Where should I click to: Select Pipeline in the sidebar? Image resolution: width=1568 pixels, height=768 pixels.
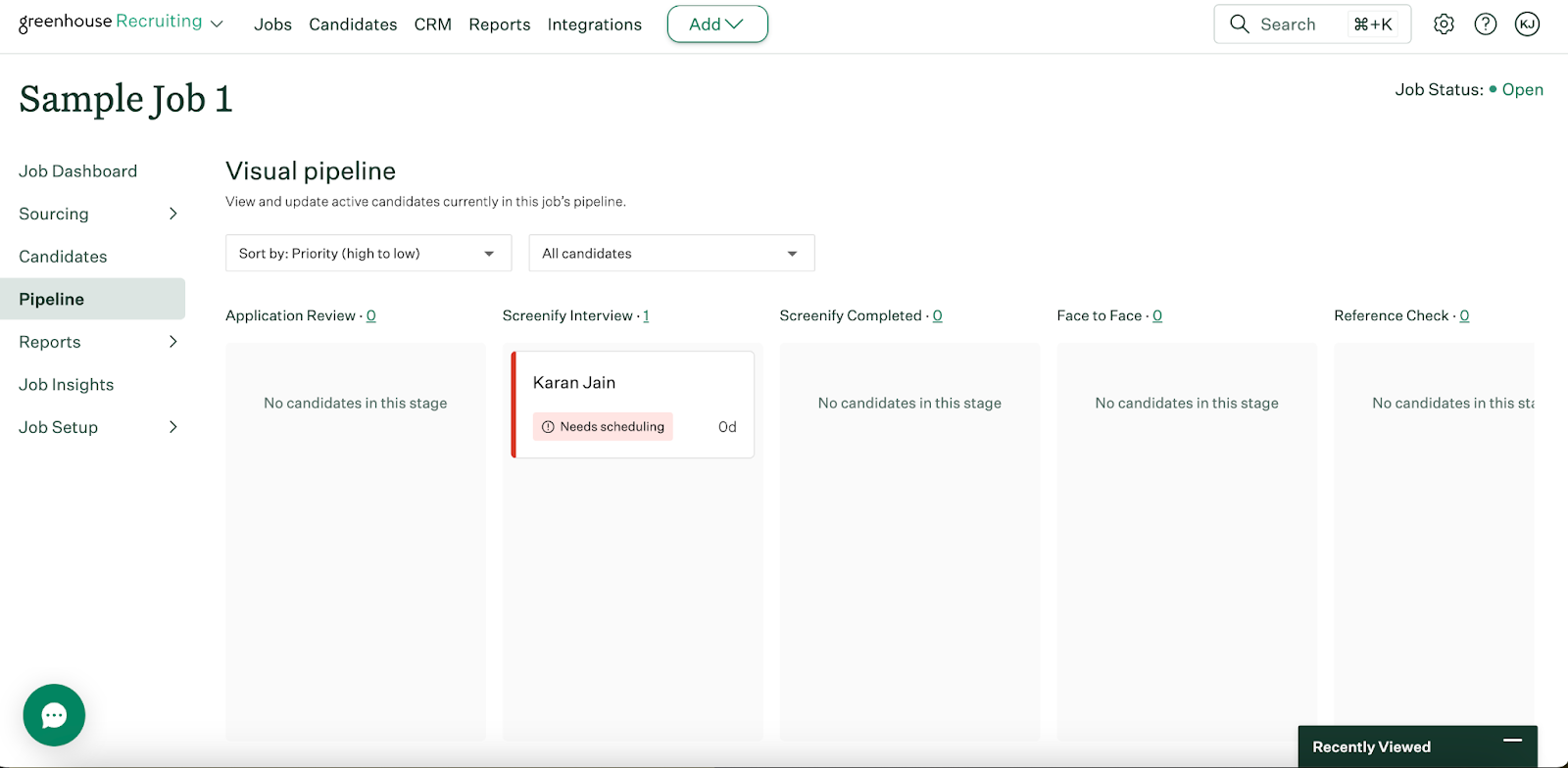point(92,299)
